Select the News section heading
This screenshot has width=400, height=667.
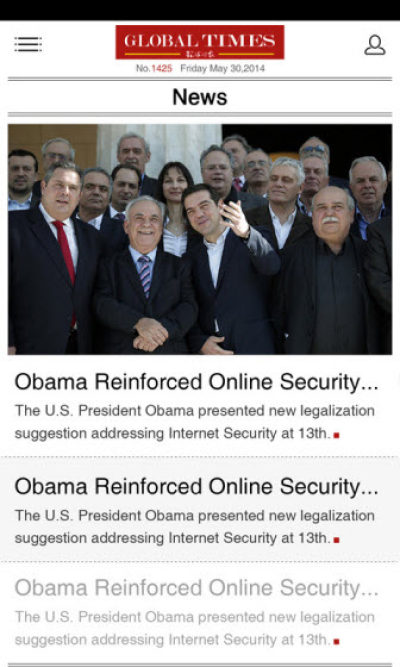coord(200,97)
